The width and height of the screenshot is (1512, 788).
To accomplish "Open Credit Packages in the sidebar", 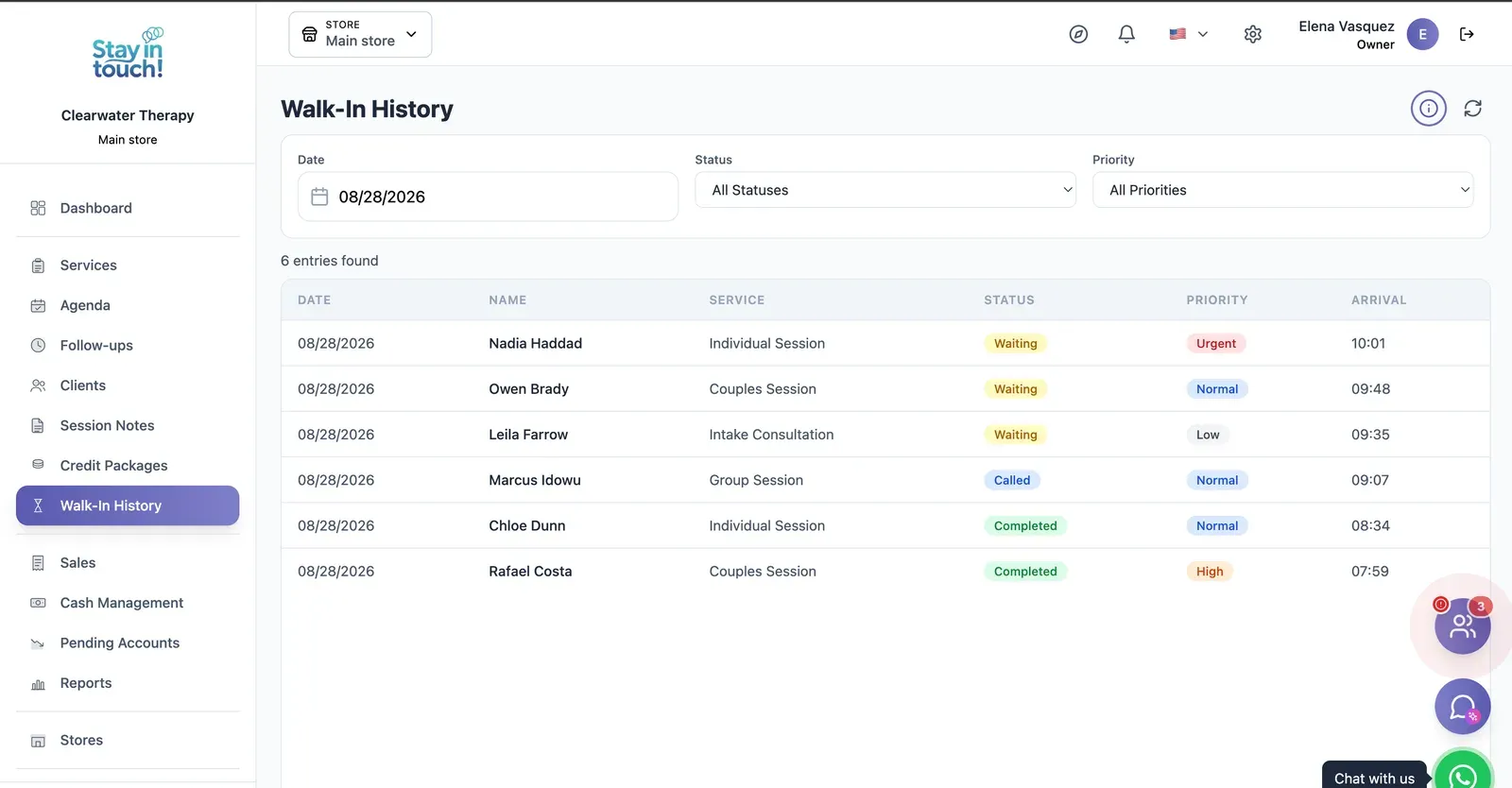I will coord(128,466).
